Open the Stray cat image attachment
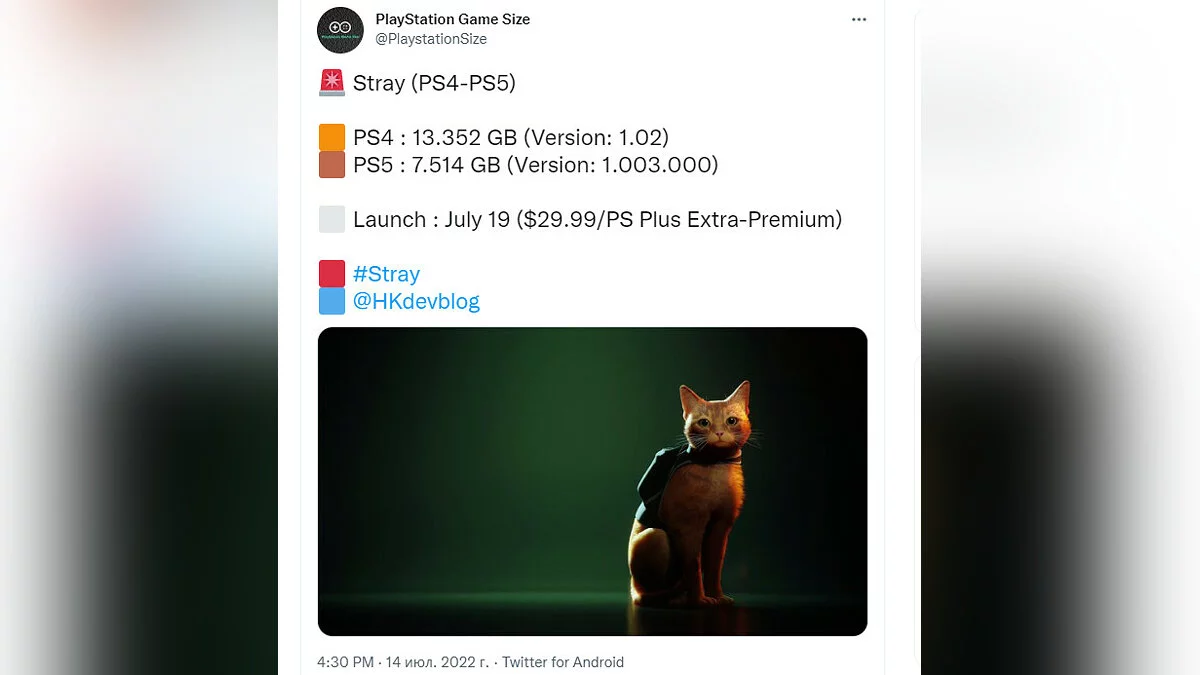The height and width of the screenshot is (675, 1200). point(592,481)
